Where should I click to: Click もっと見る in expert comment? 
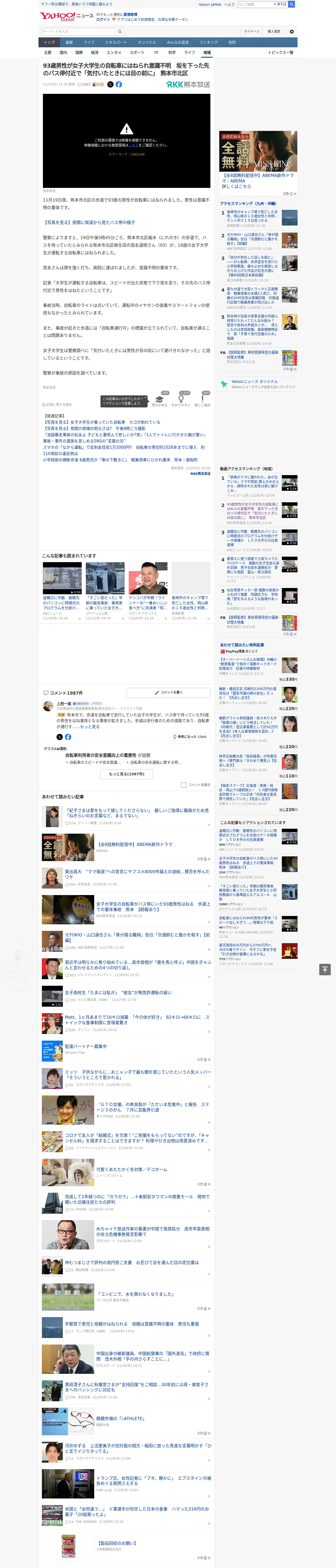point(90,727)
